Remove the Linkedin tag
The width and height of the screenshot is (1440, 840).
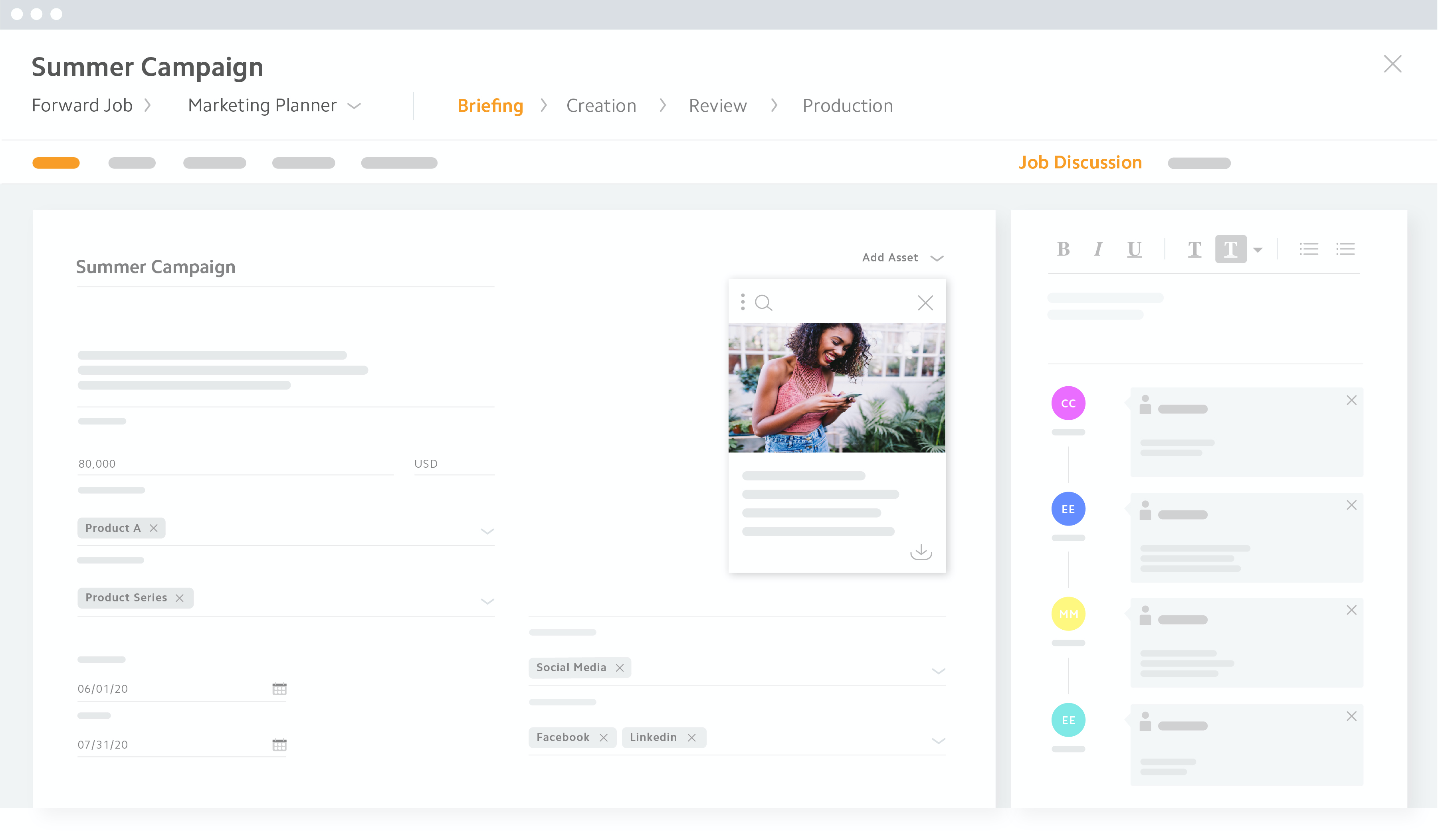(692, 738)
